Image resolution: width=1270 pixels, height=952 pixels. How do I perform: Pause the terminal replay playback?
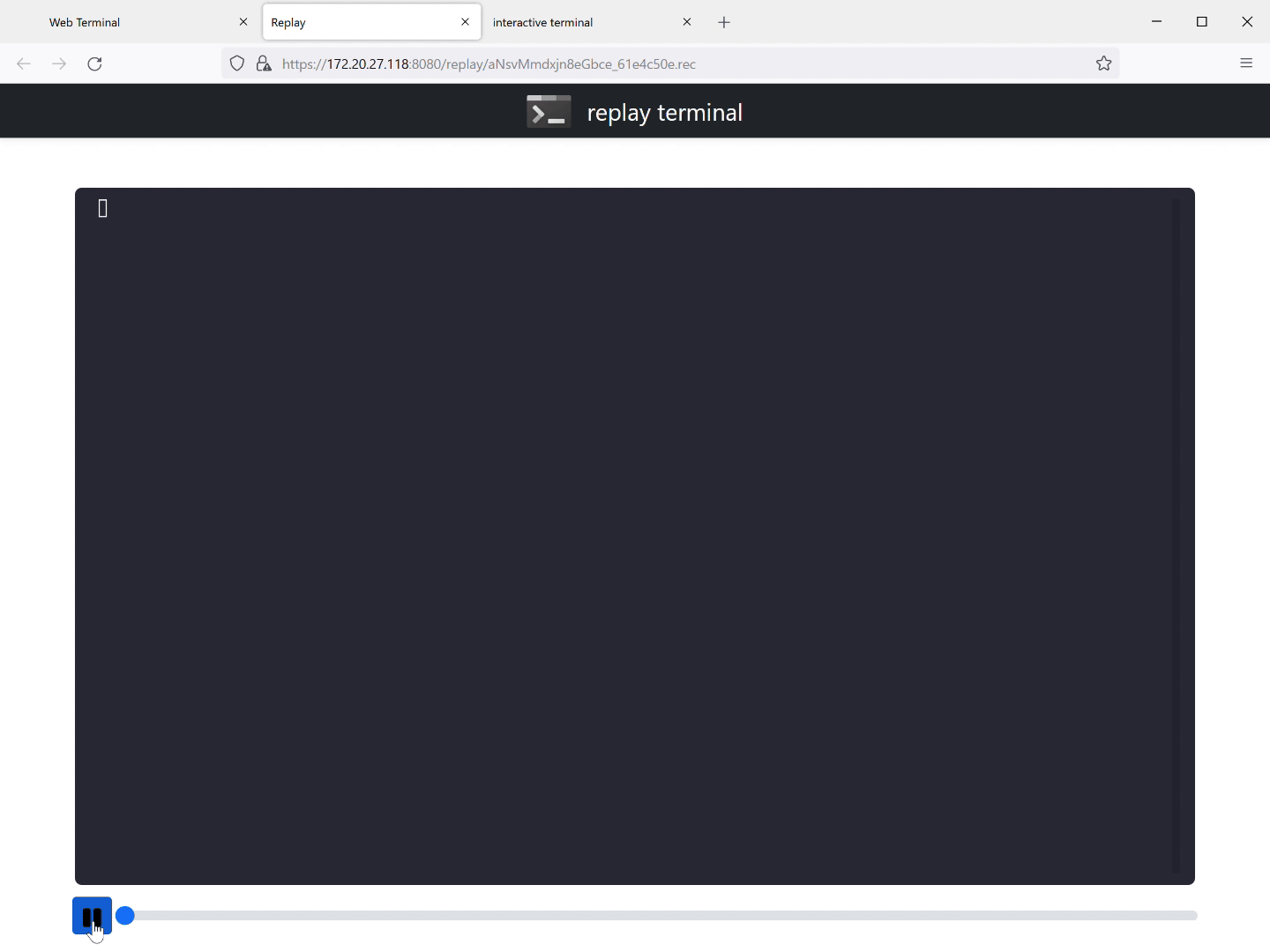[92, 916]
